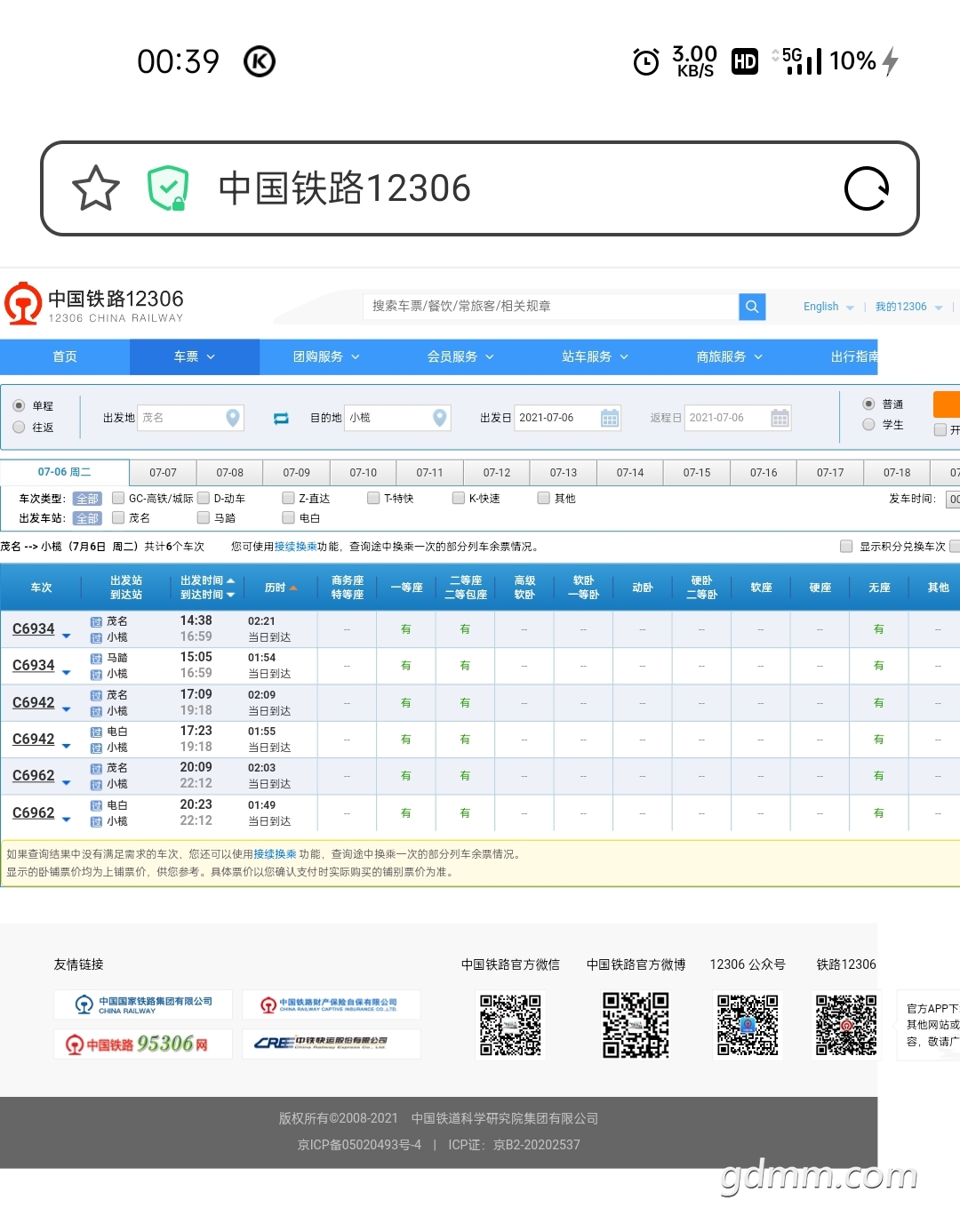Tap the alarm clock status icon
This screenshot has width=960, height=1232.
pos(646,61)
